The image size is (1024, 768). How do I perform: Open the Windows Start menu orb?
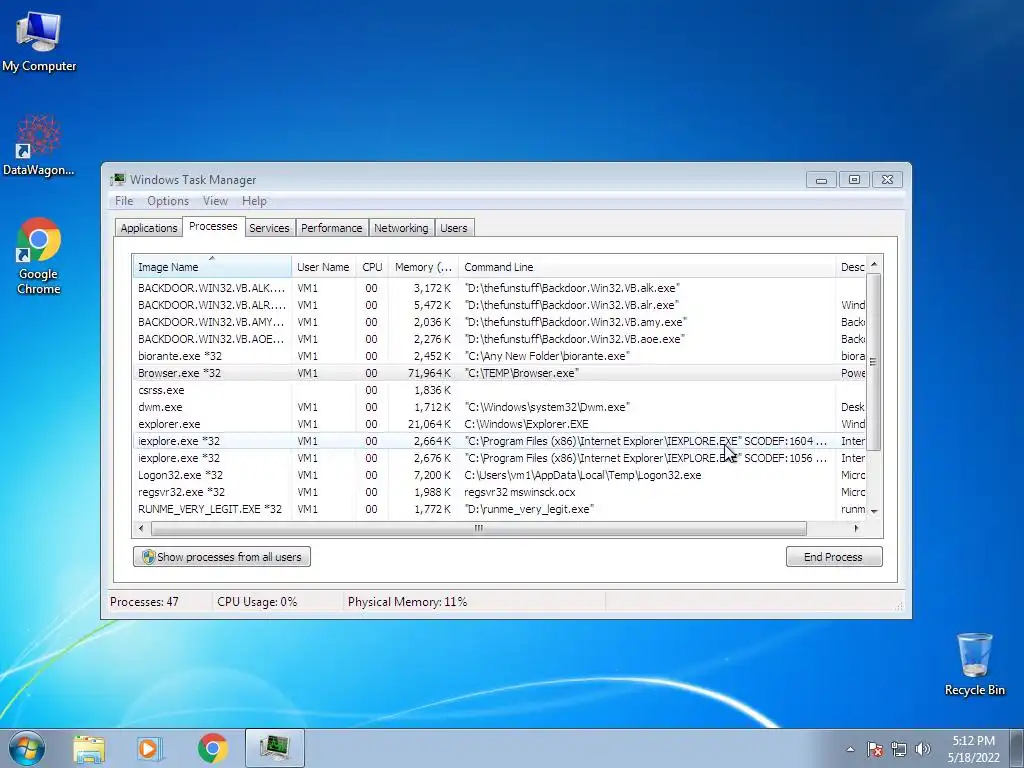(x=26, y=748)
